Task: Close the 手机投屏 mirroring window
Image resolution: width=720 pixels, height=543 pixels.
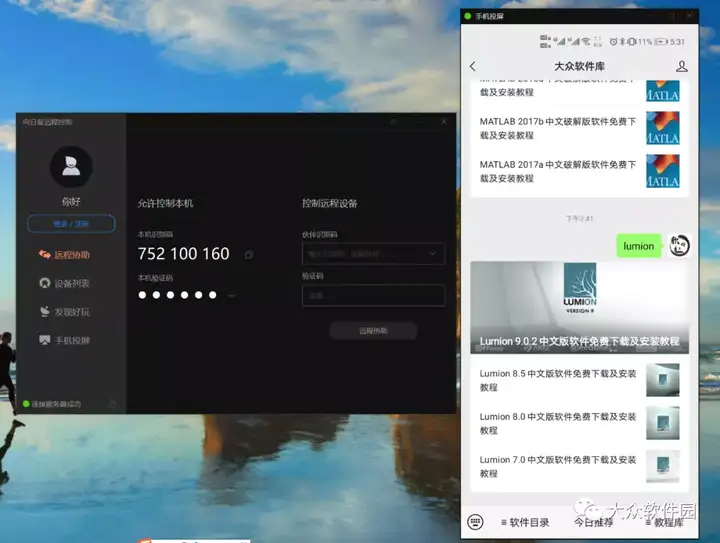Action: (689, 16)
